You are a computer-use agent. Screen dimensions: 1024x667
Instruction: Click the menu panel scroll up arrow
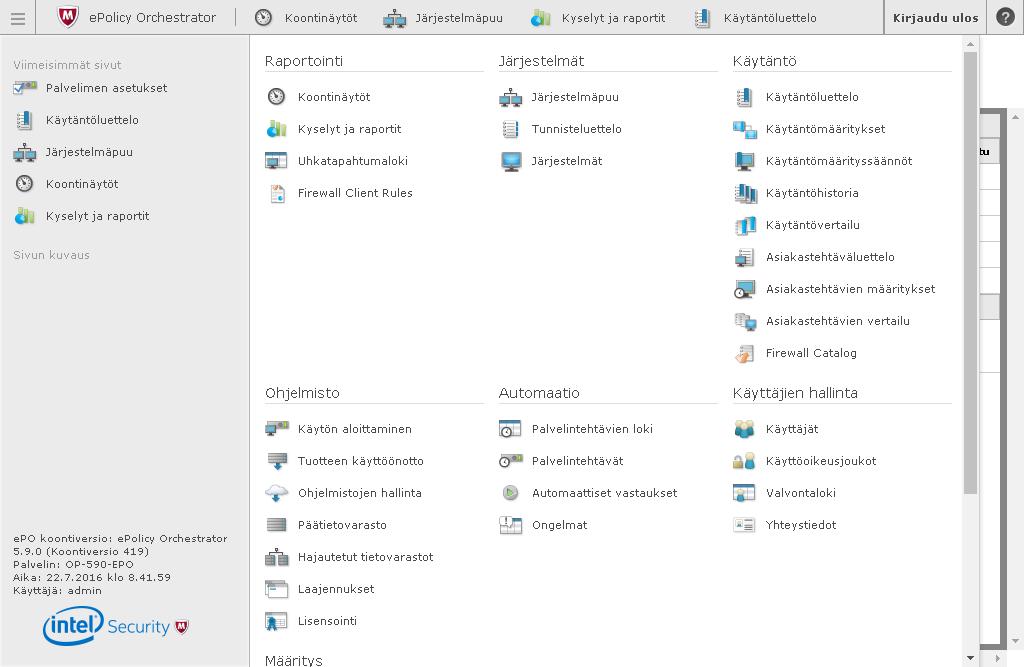pos(970,44)
